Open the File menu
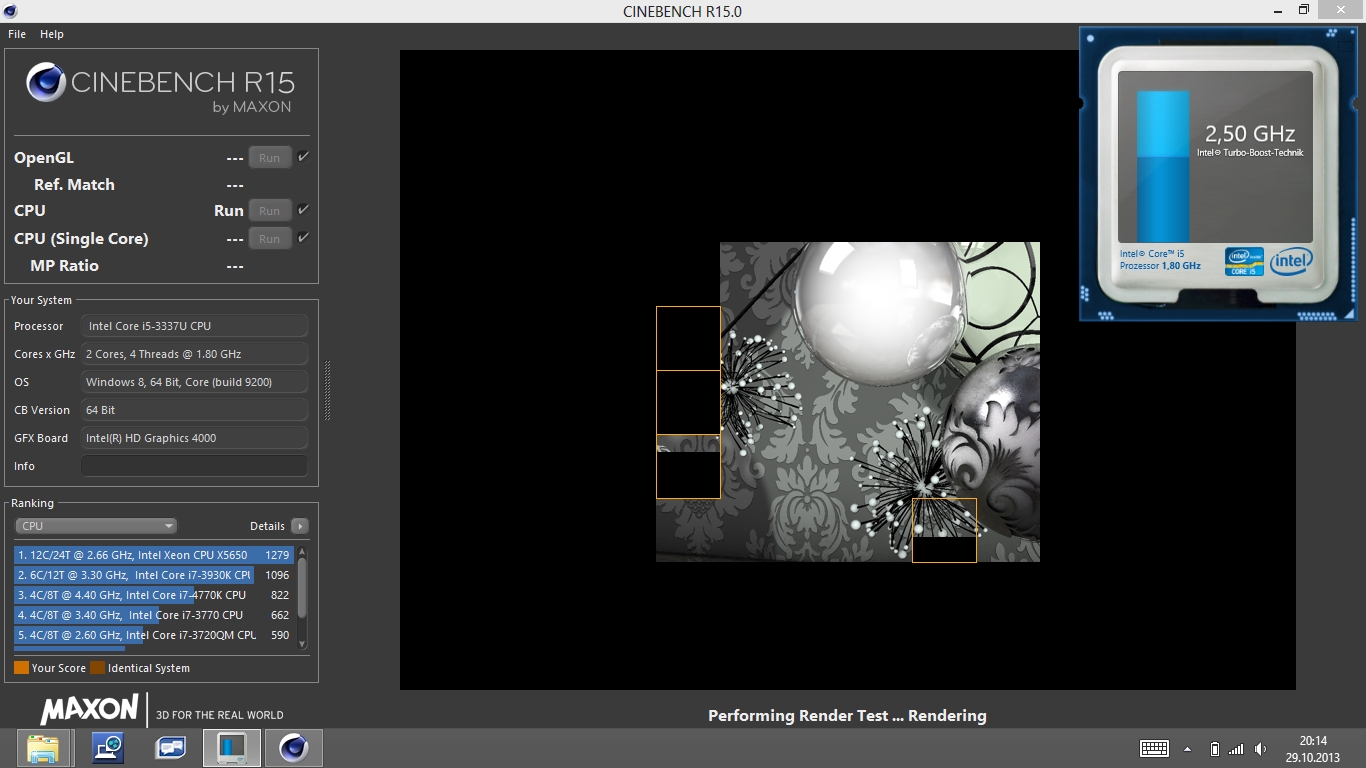1366x768 pixels. point(17,34)
